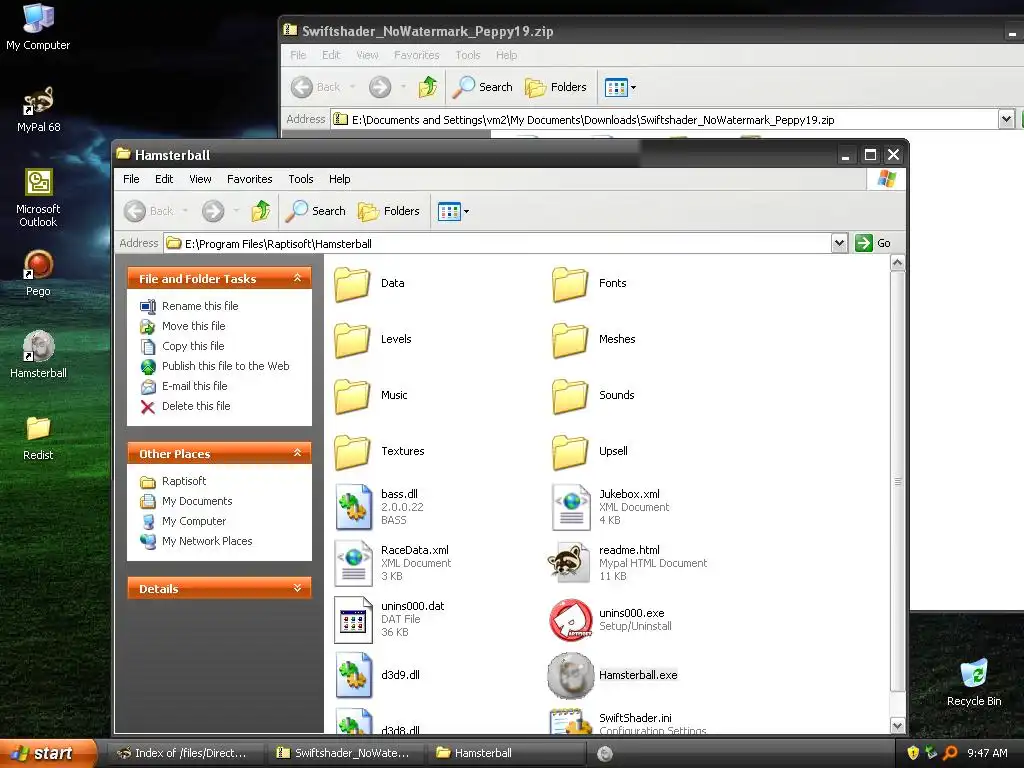This screenshot has width=1024, height=768.
Task: Open the Forward history dropdown arrow in Hamsterball
Action: coord(236,211)
